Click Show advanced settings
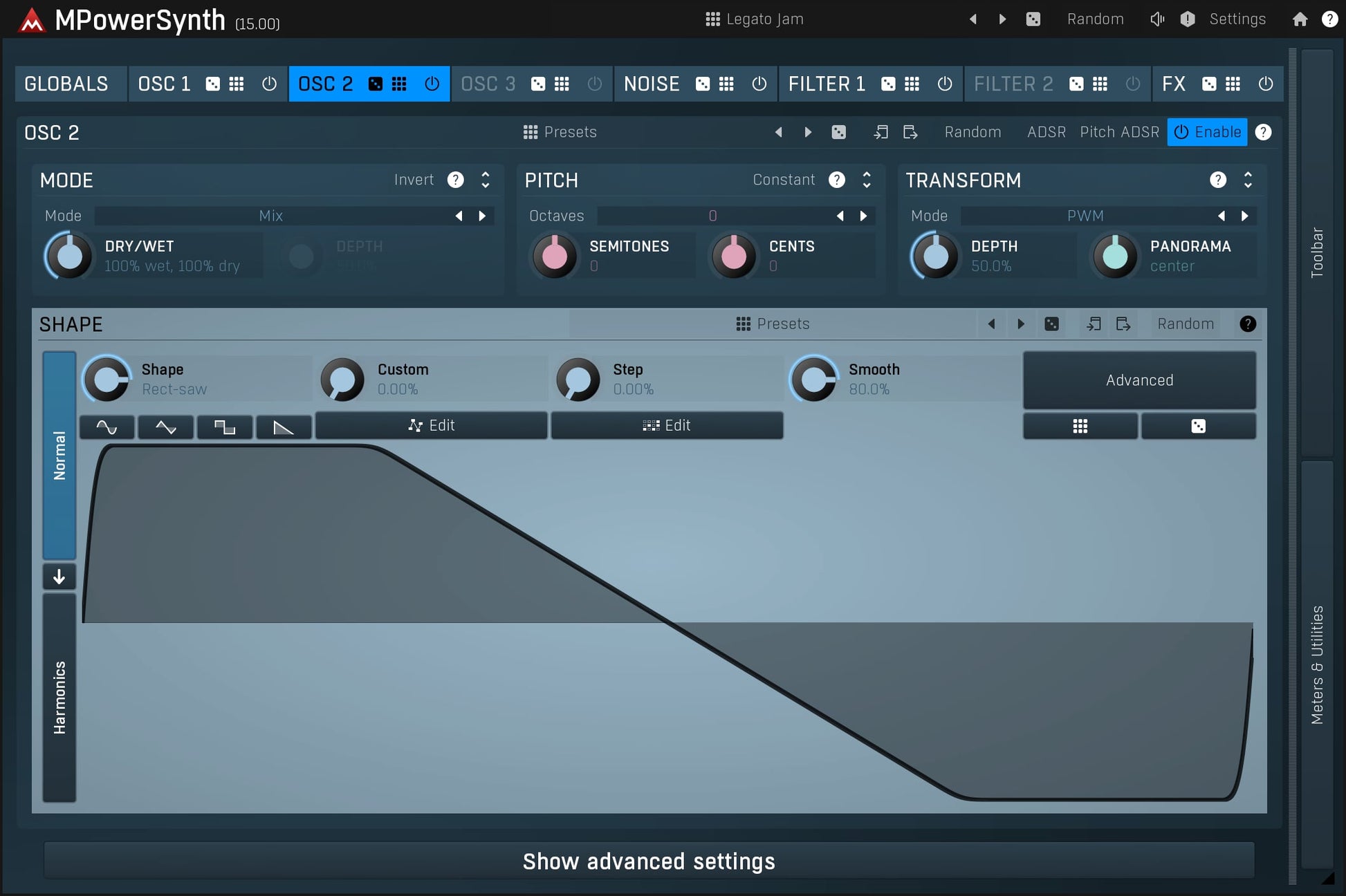 (648, 861)
